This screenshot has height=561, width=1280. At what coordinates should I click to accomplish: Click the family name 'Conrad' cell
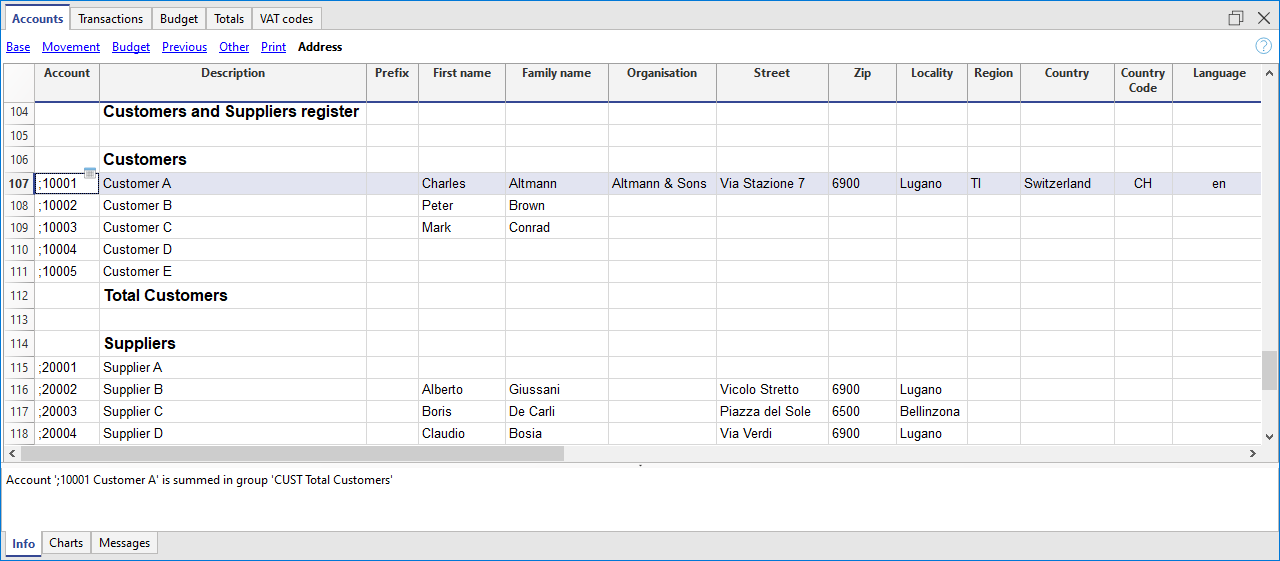pyautogui.click(x=557, y=227)
